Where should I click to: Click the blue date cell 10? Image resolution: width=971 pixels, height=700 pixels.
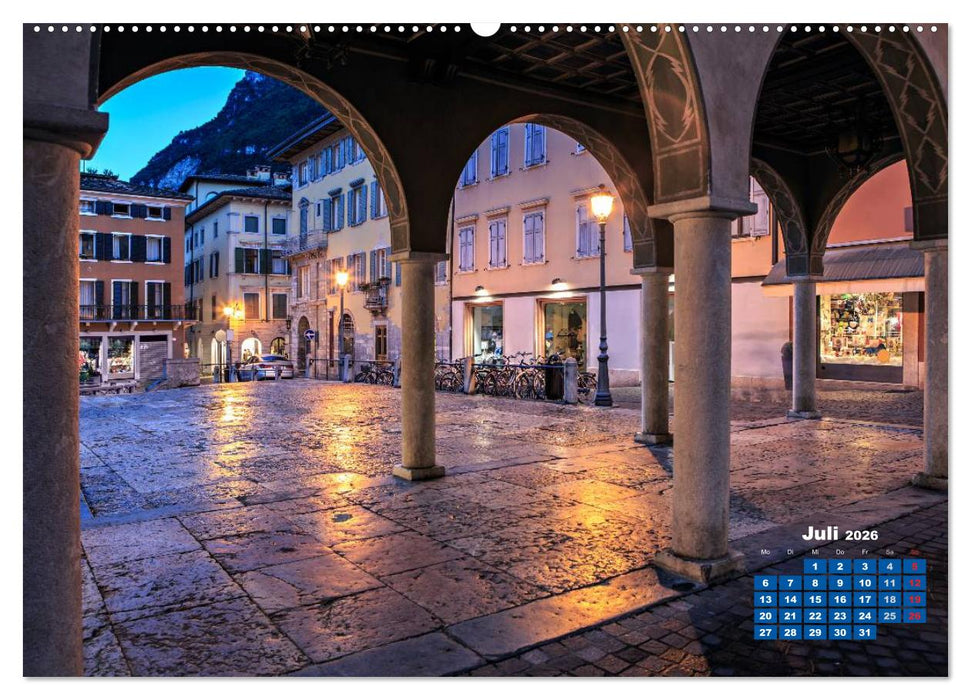pos(865,583)
